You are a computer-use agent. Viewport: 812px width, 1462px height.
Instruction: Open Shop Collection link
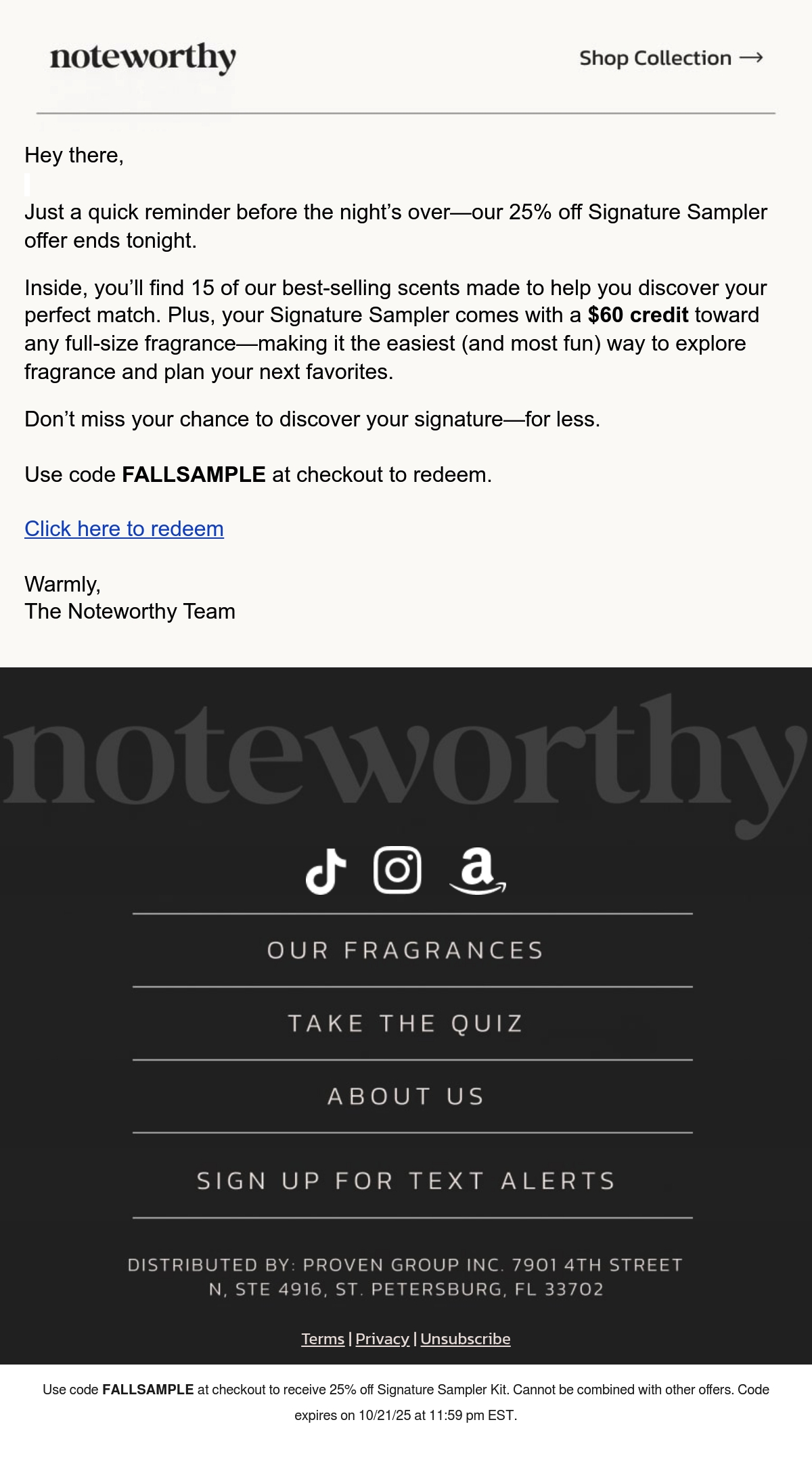(x=671, y=58)
